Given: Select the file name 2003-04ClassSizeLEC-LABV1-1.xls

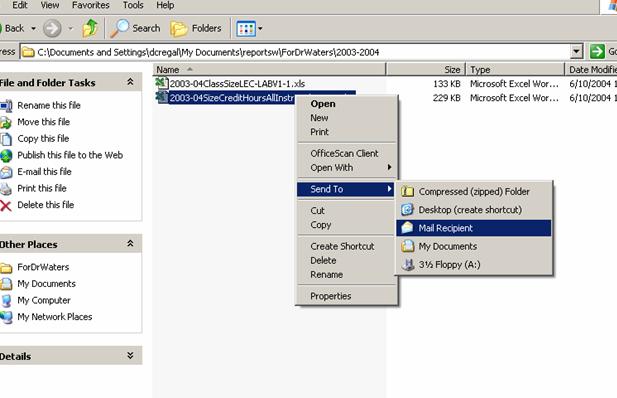Looking at the screenshot, I should click(x=237, y=84).
